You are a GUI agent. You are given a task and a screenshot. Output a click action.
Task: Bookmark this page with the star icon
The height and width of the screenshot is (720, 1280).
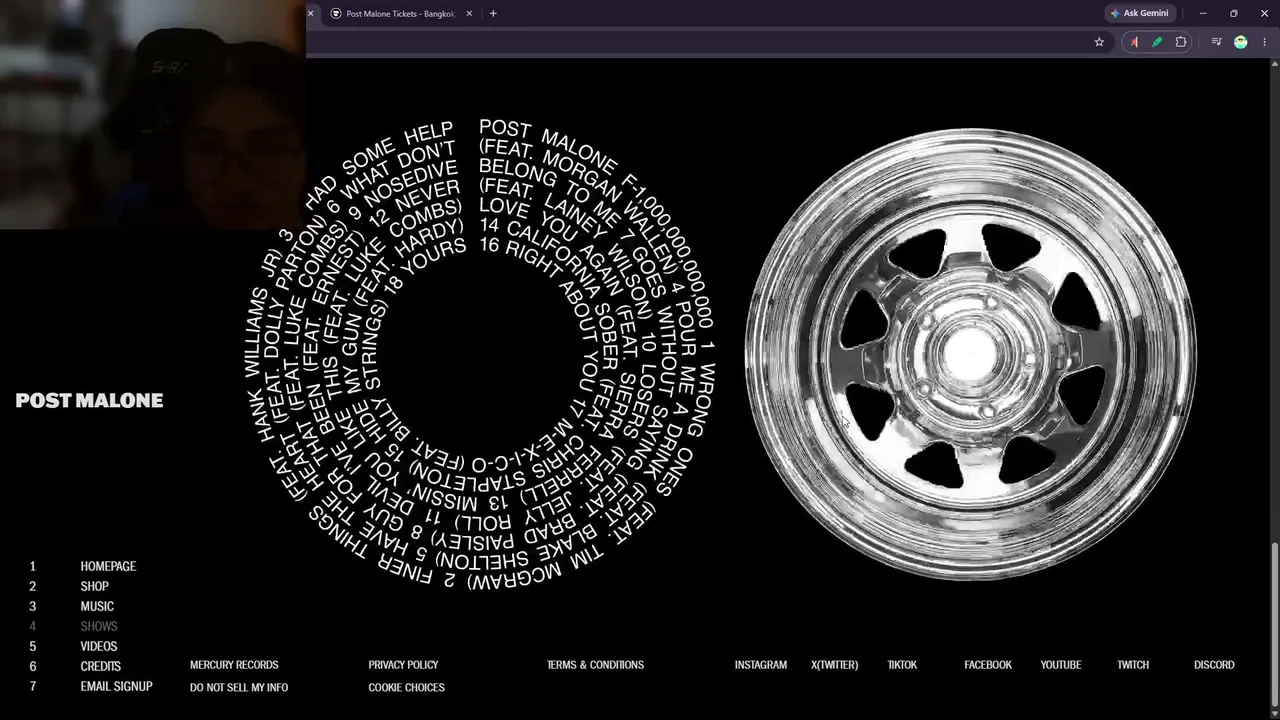(1099, 42)
